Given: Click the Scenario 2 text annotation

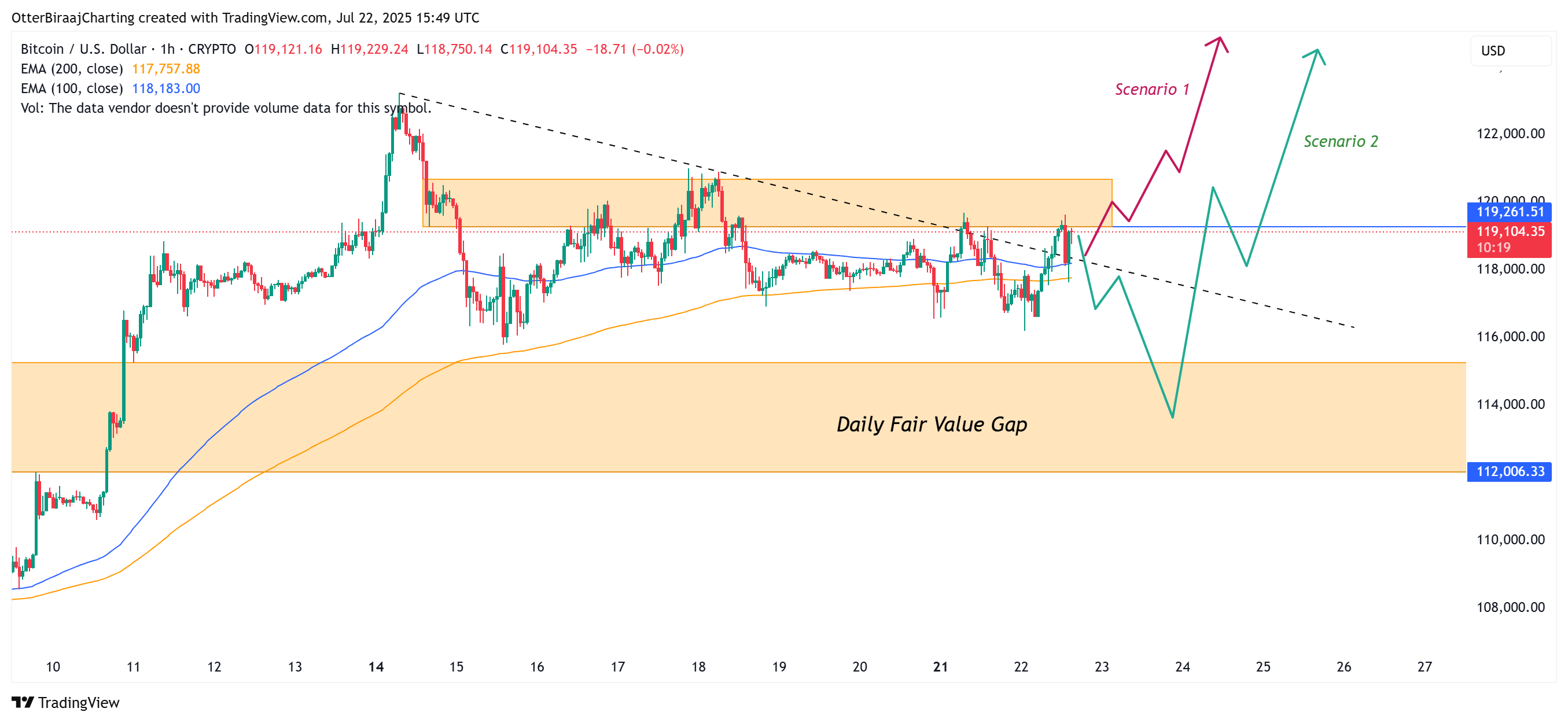Looking at the screenshot, I should click(1341, 141).
